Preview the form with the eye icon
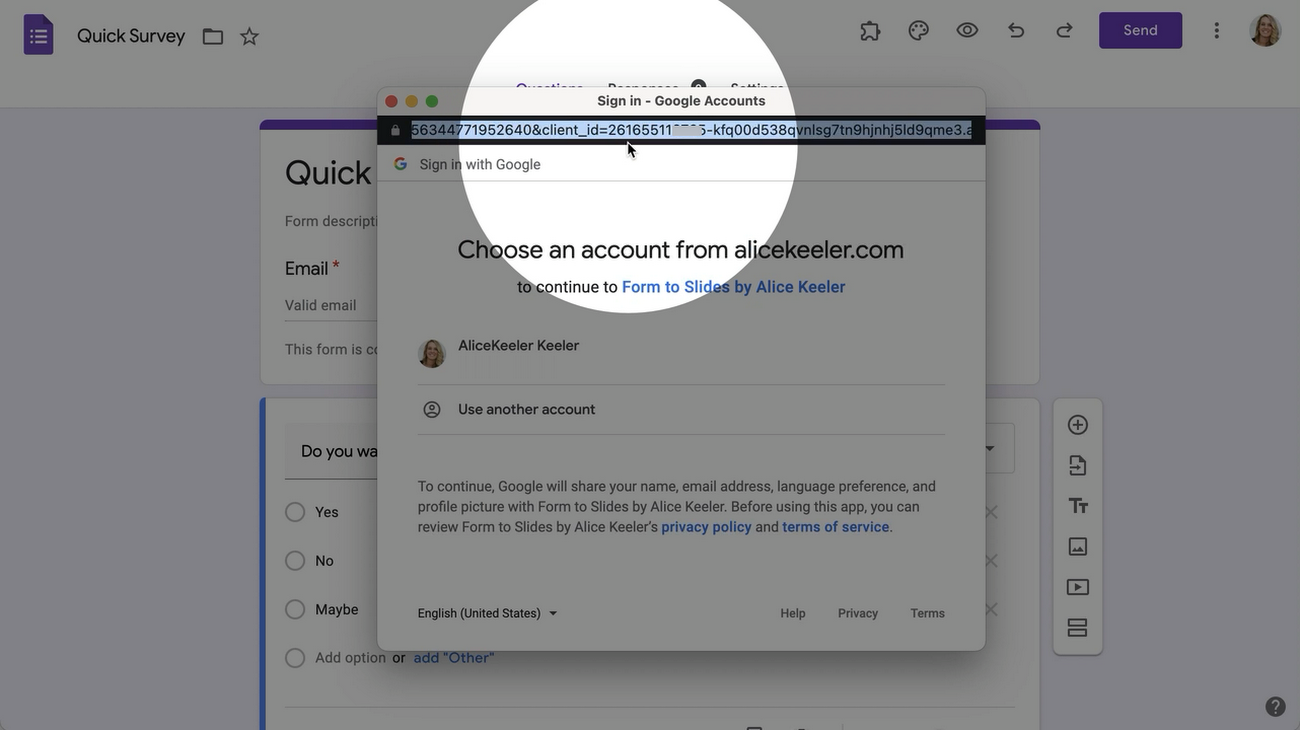1300x730 pixels. (x=967, y=31)
